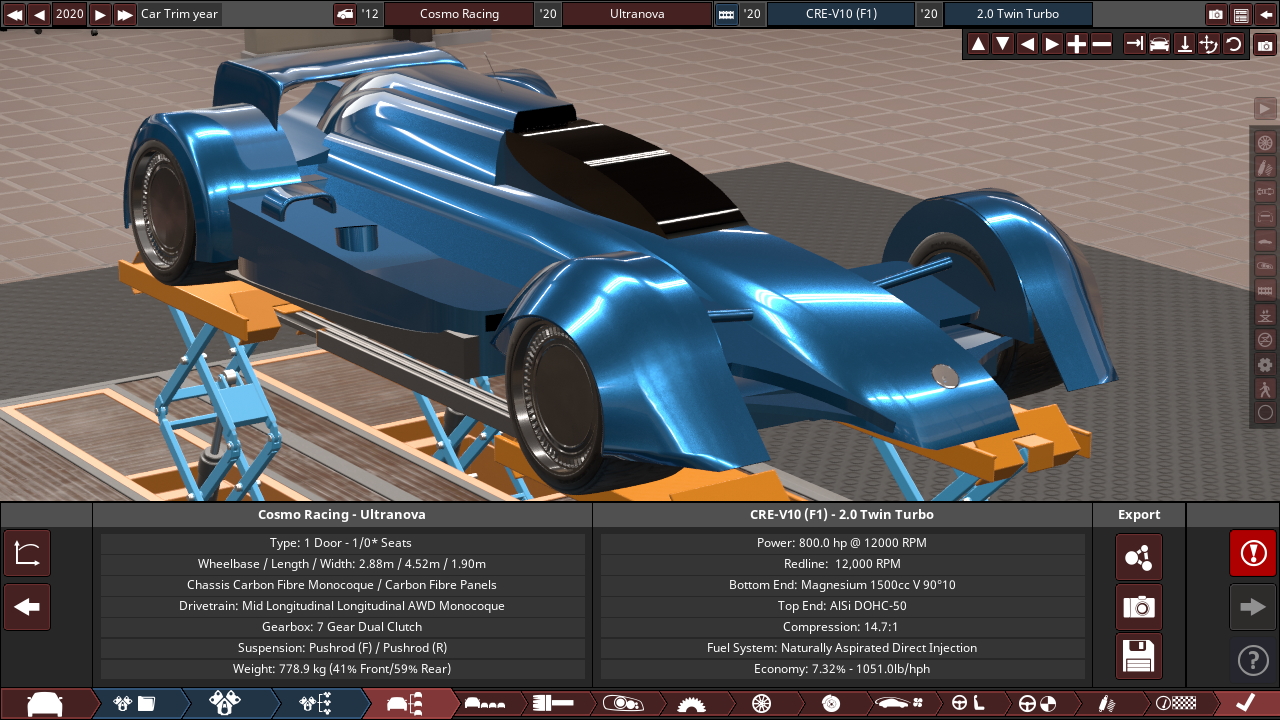Image resolution: width=1280 pixels, height=720 pixels.
Task: Click the Car Trim year label
Action: point(179,14)
